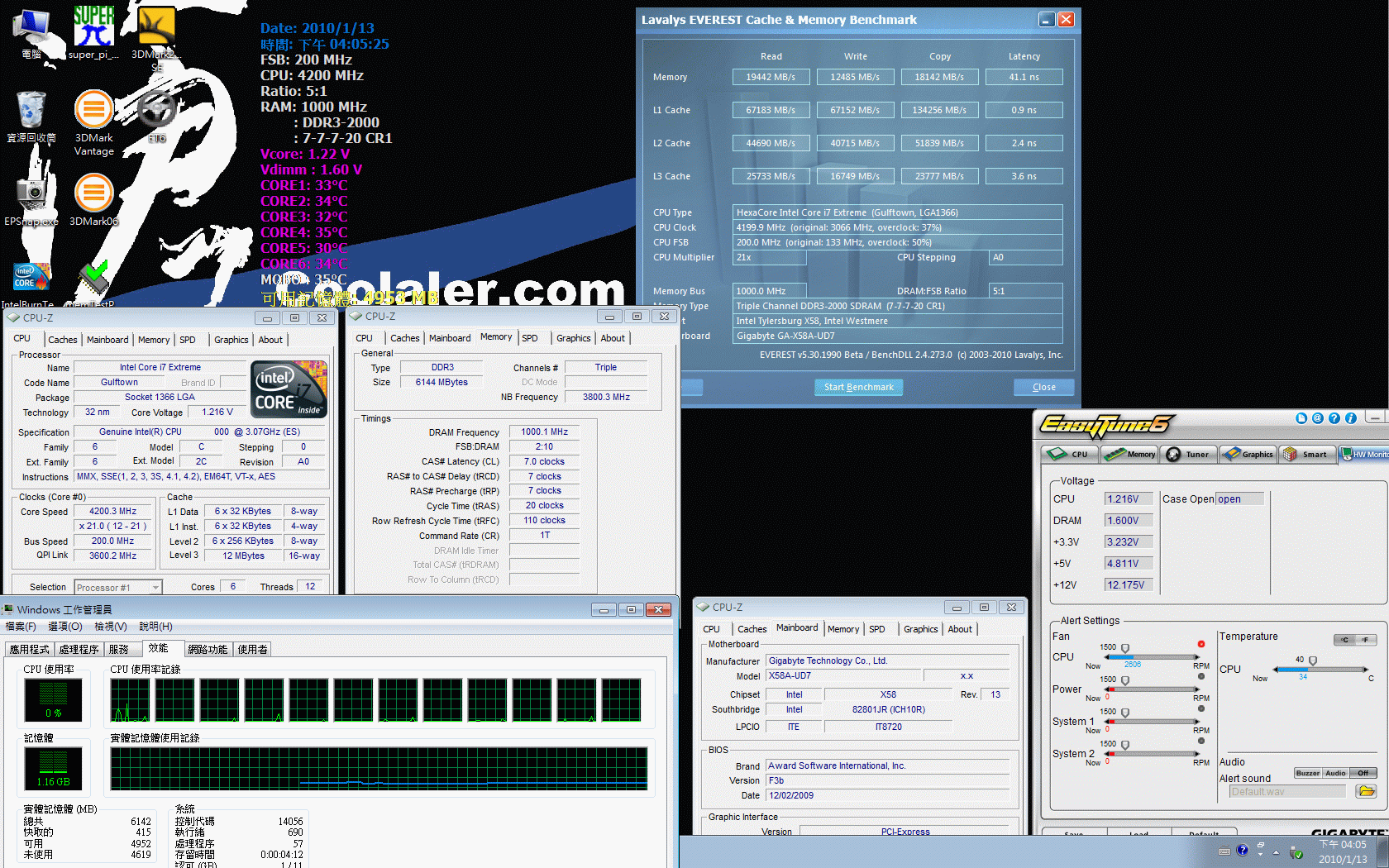Click the EasyTune6 @ email icon

pos(1318,418)
